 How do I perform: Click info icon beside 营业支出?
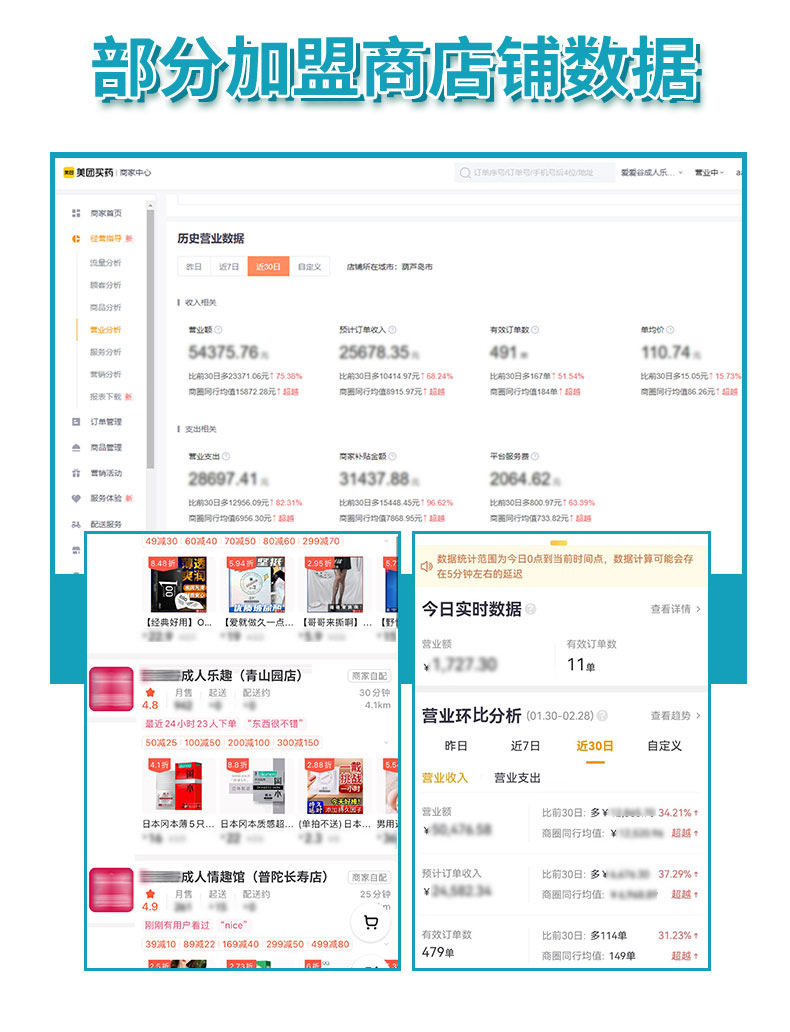tap(226, 456)
